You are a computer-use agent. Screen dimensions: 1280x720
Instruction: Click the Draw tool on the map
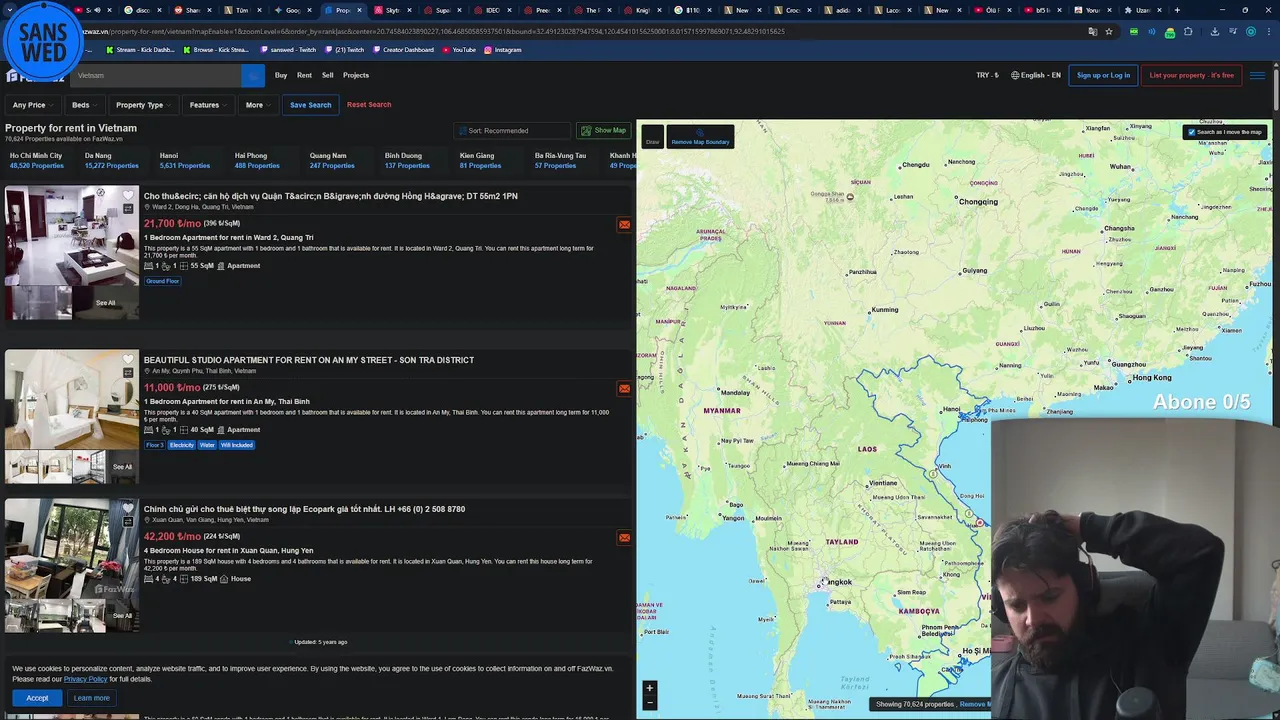652,137
